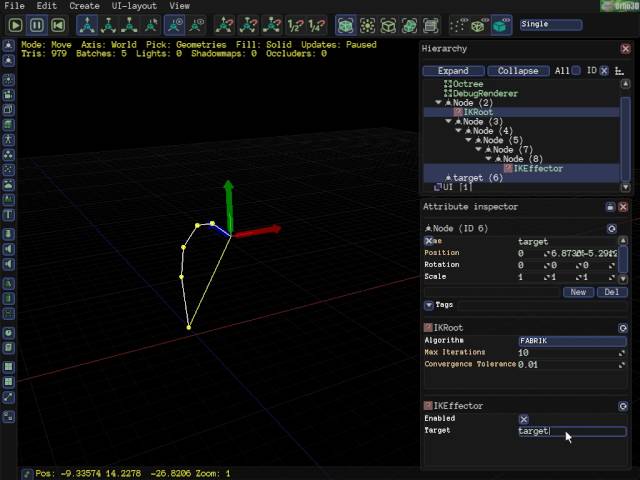This screenshot has width=640, height=480.
Task: Set pick mode to UI elements
Action: tap(431, 25)
